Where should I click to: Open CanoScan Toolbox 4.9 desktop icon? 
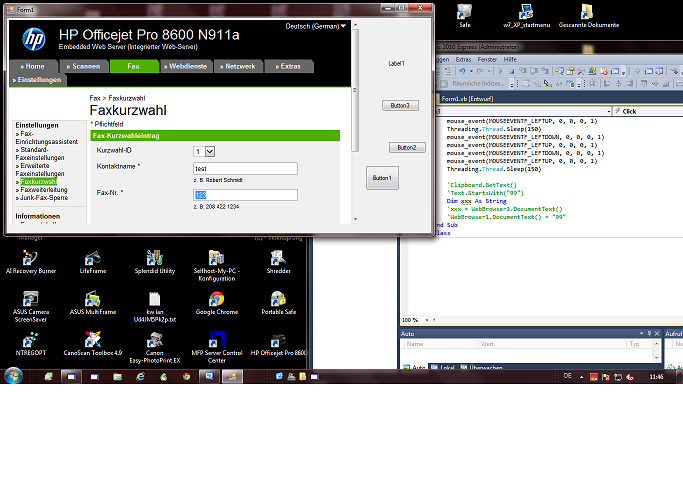93,344
